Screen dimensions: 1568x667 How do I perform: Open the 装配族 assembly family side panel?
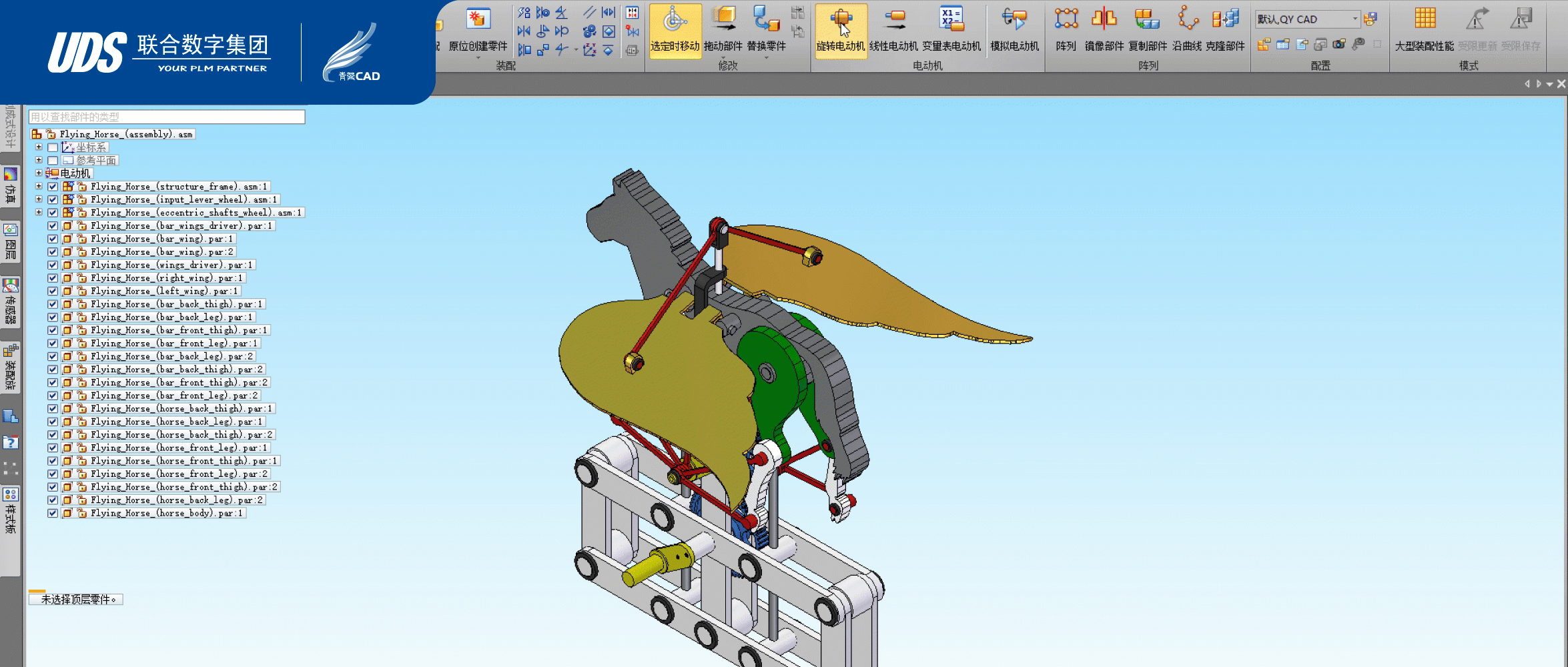tap(10, 367)
